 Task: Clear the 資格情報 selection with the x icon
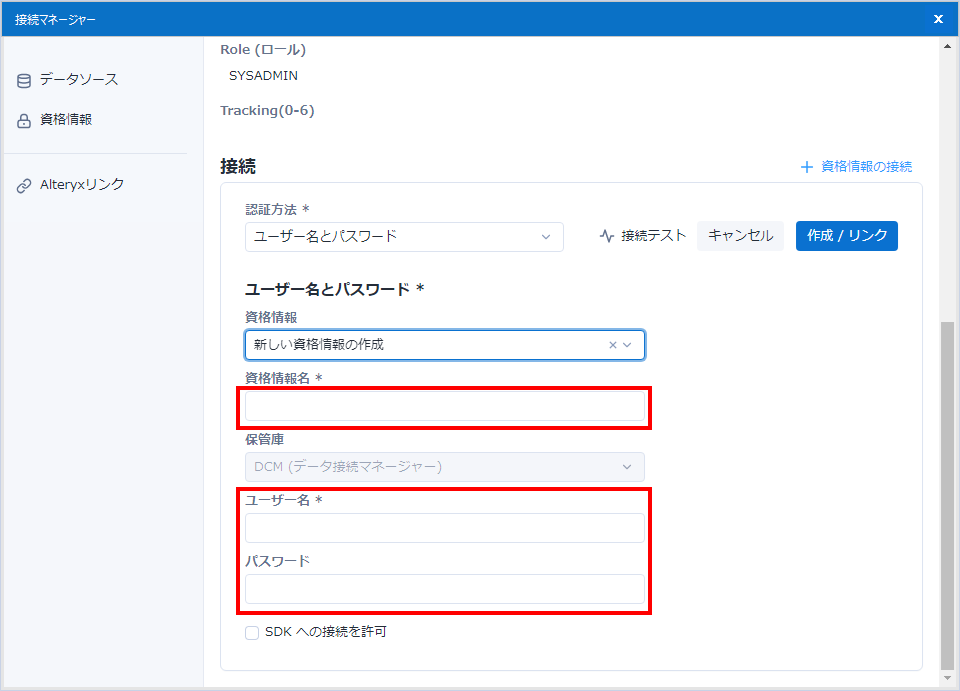tap(612, 345)
